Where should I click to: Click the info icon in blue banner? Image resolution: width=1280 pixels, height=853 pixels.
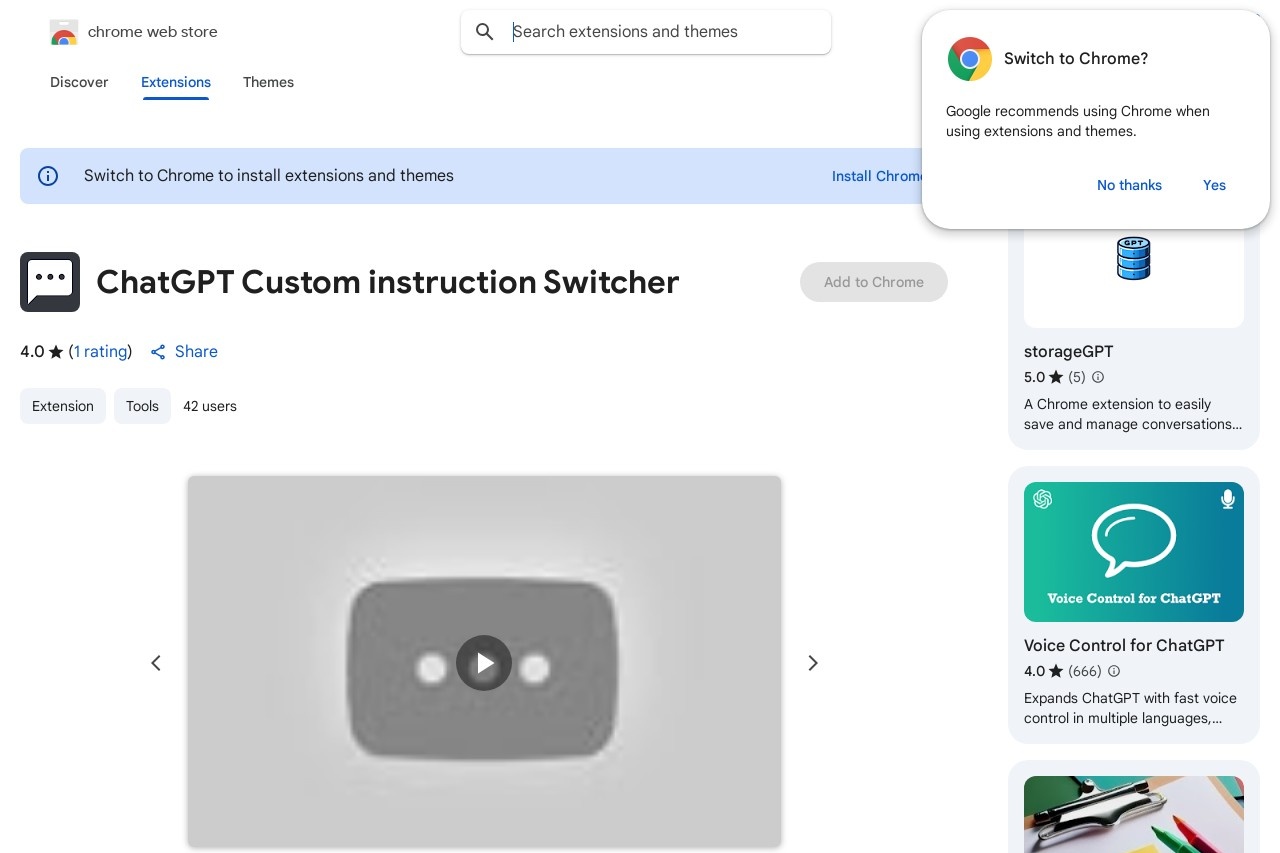pyautogui.click(x=48, y=176)
